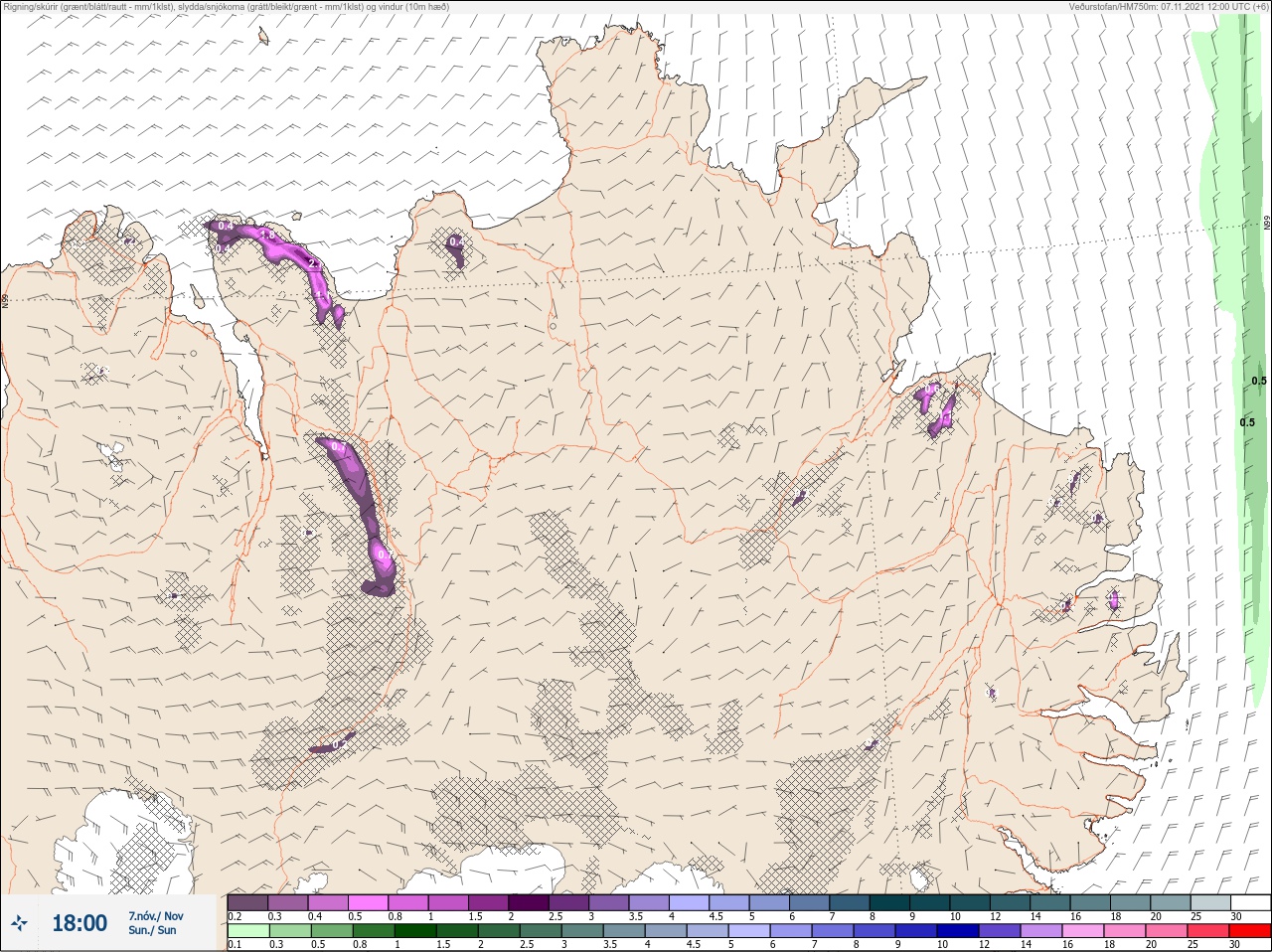Click upper legend swatch starting at 1.5
The height and width of the screenshot is (952, 1272).
coord(488,902)
